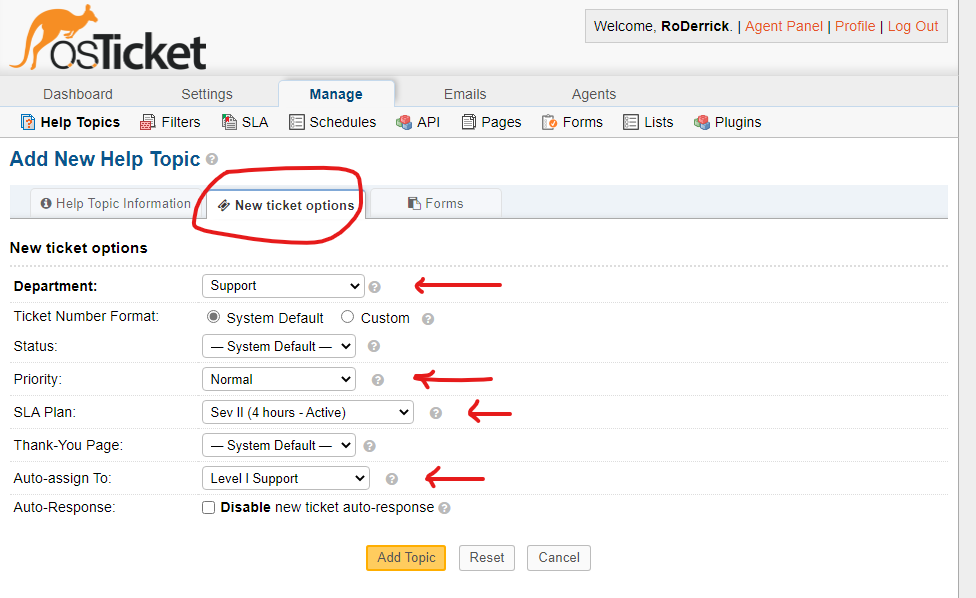
Task: Click the Forms icon in submenu
Action: point(549,122)
